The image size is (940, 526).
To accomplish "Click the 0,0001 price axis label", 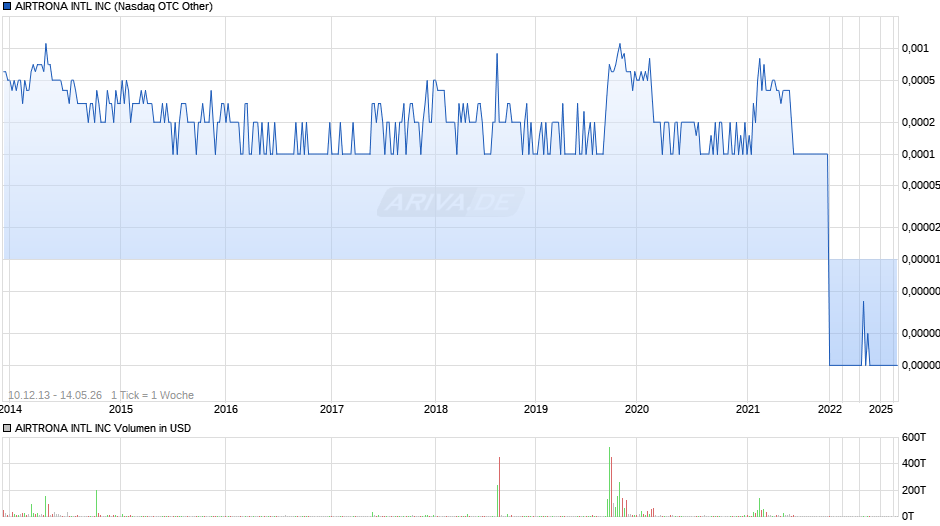I will coord(918,154).
